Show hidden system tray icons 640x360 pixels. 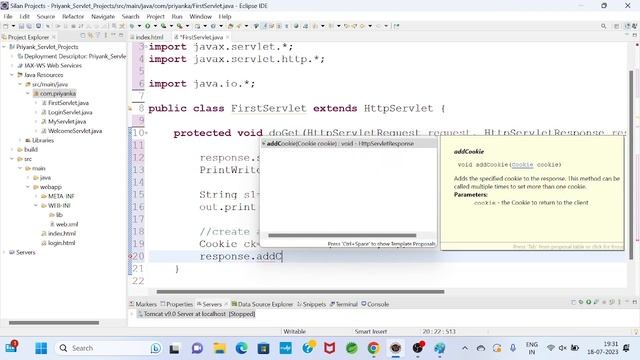pos(465,348)
